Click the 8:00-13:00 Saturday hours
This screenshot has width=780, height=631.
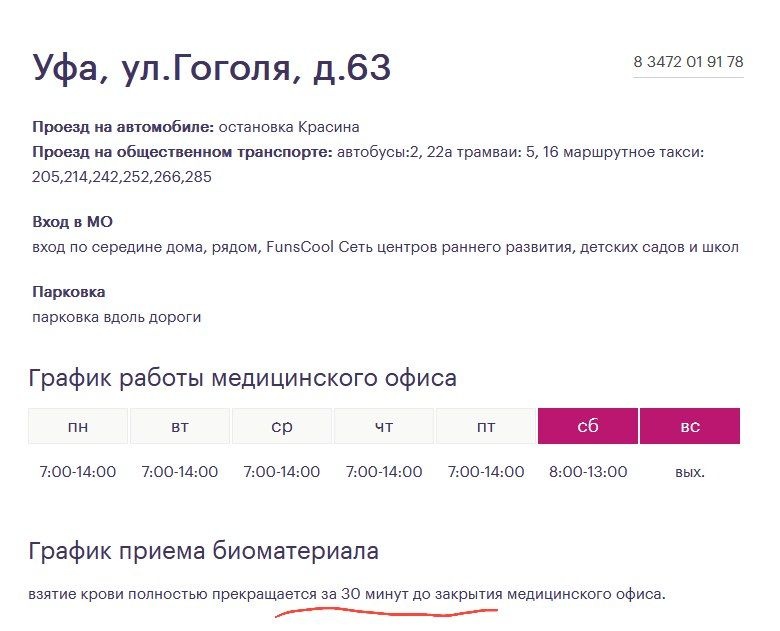tap(588, 472)
